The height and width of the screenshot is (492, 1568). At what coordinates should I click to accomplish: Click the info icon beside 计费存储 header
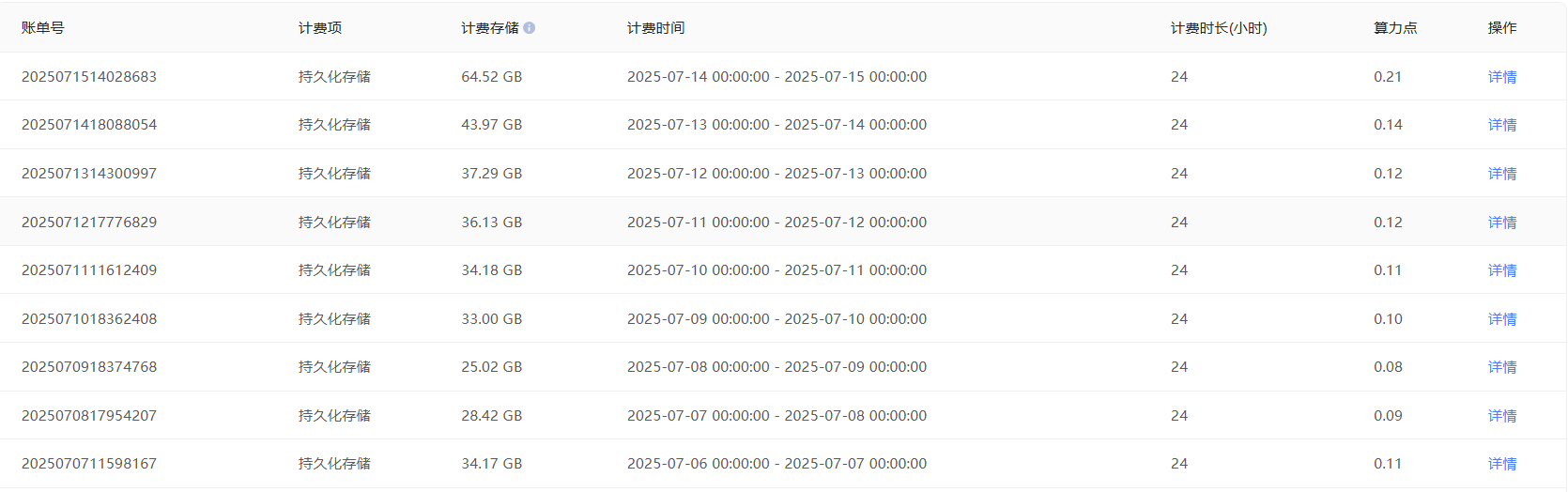pyautogui.click(x=530, y=28)
